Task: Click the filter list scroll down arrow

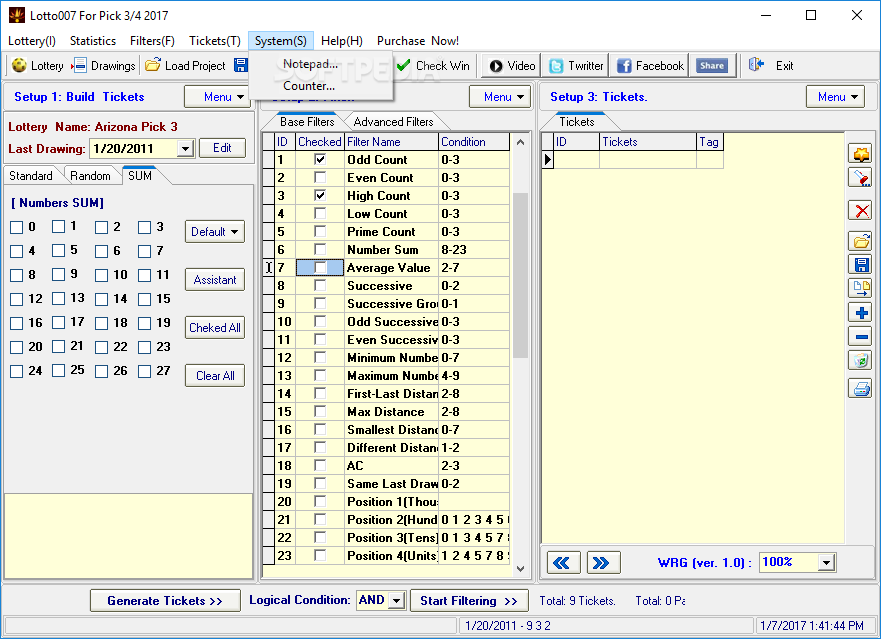Action: (x=520, y=568)
